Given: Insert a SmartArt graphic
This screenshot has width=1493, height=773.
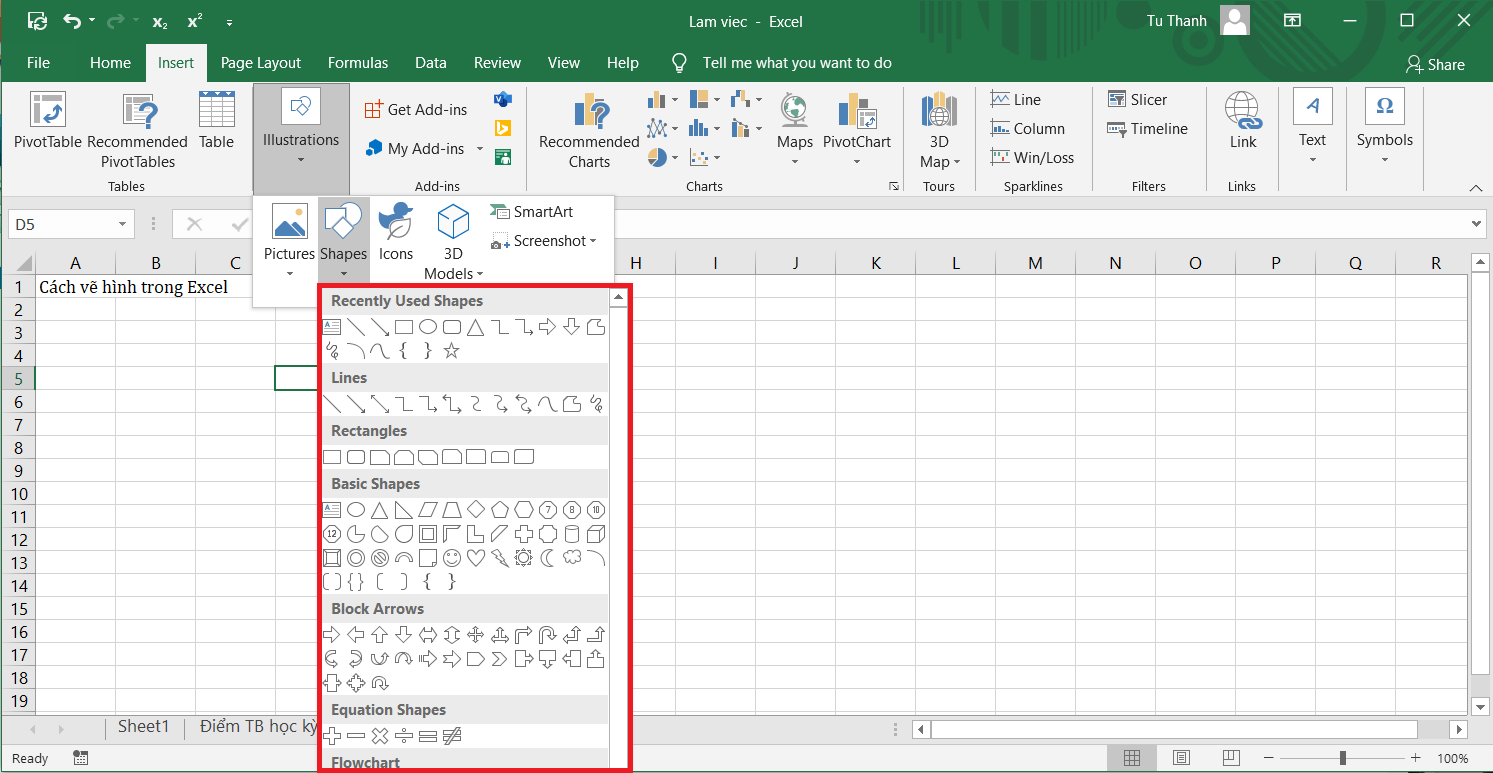Looking at the screenshot, I should 532,212.
